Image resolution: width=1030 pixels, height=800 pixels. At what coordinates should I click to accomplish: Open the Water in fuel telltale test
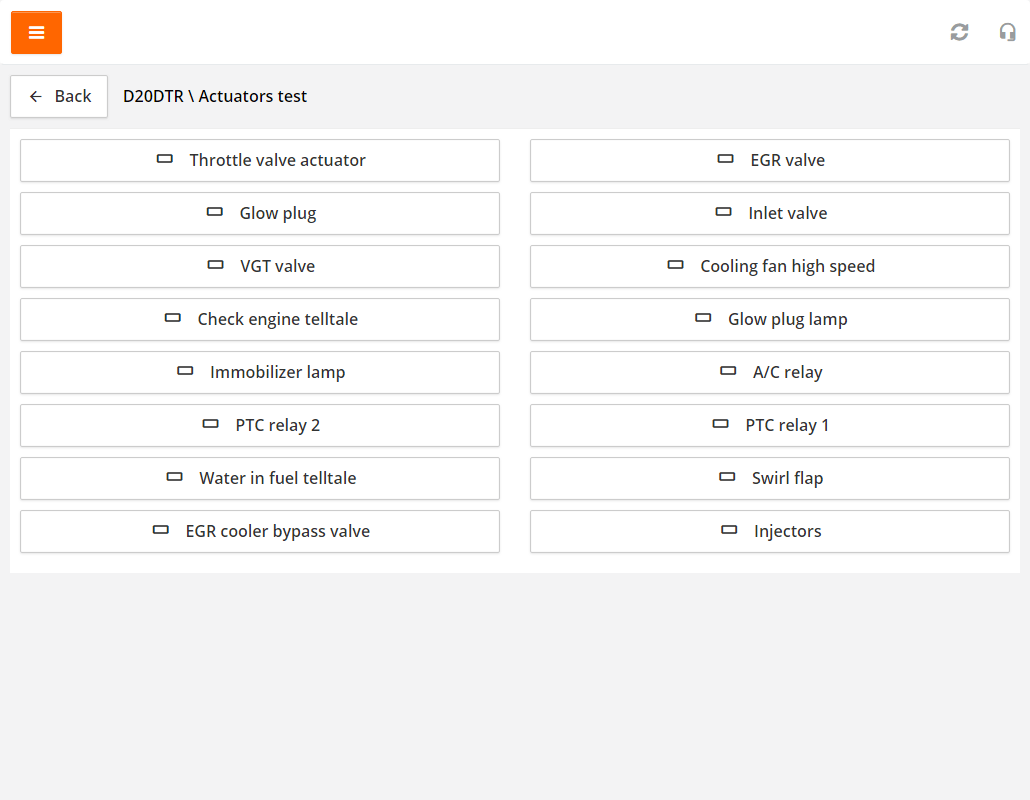[x=260, y=478]
